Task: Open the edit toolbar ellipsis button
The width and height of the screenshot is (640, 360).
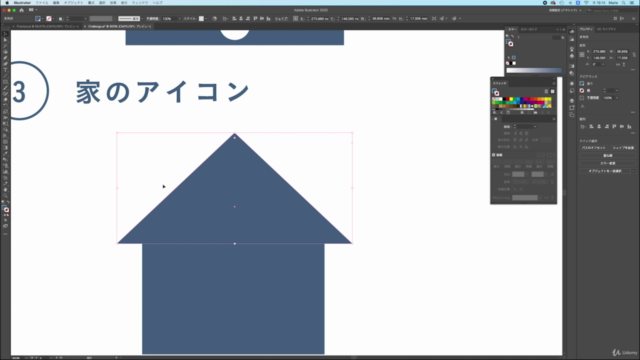Action: pos(5,234)
